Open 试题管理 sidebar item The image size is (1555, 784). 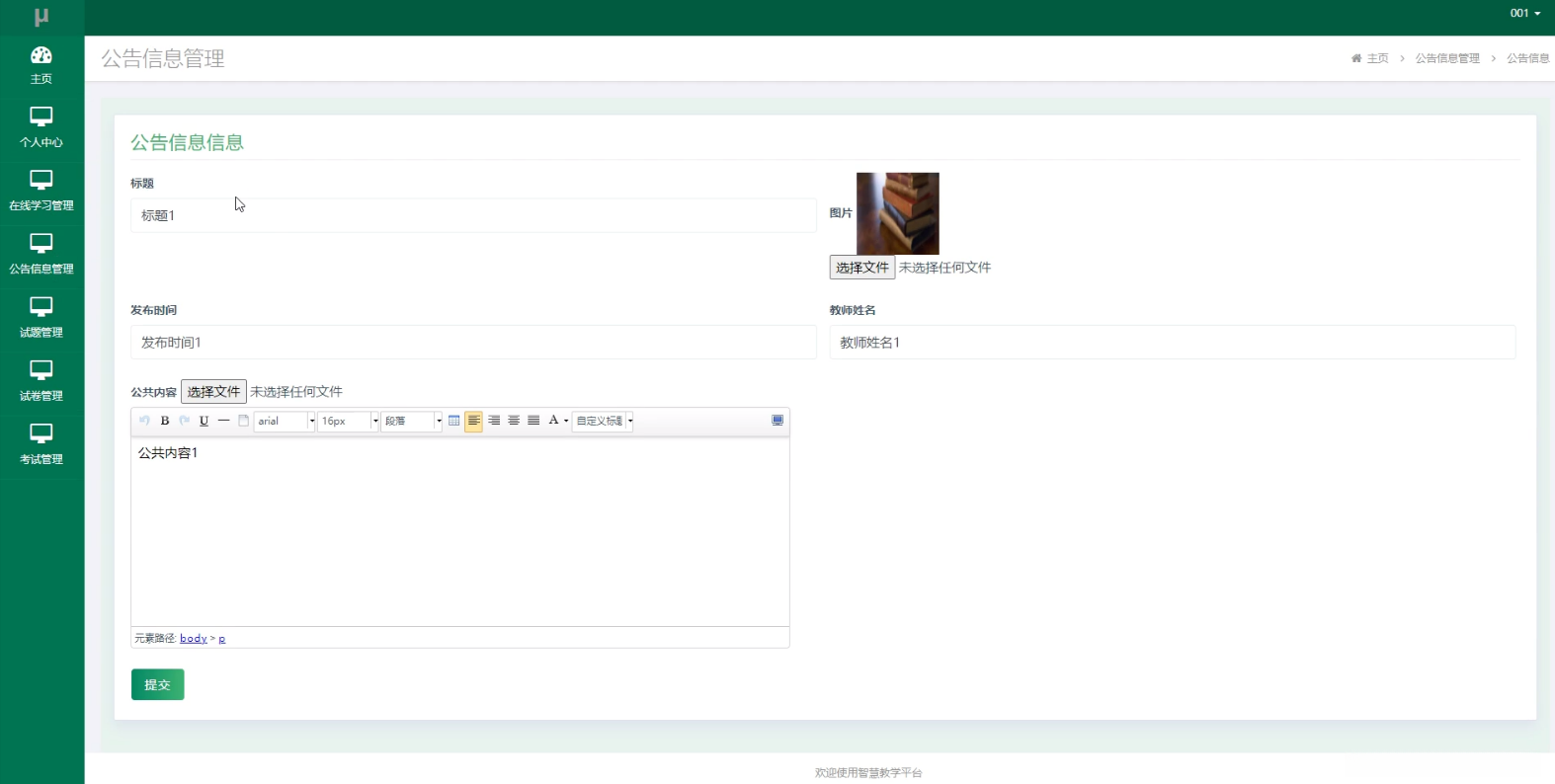[41, 318]
